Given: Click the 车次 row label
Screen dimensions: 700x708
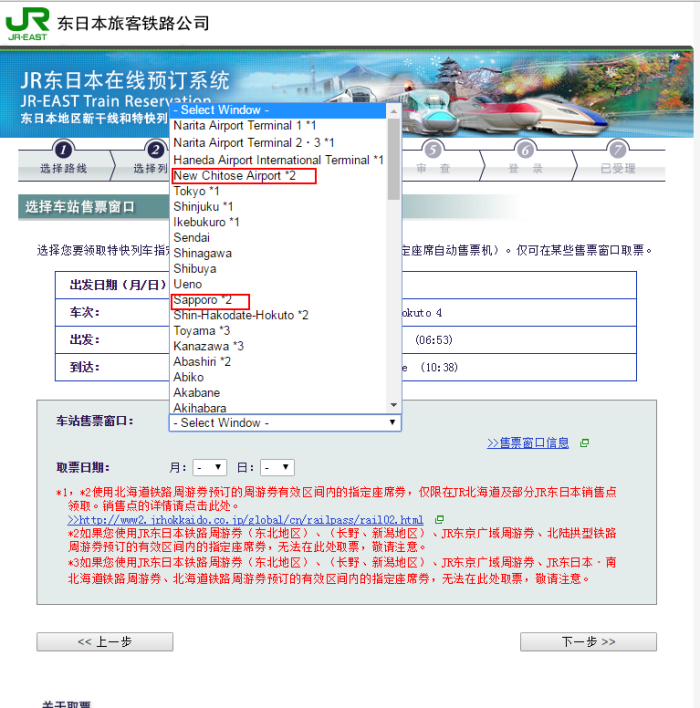Looking at the screenshot, I should pos(85,312).
